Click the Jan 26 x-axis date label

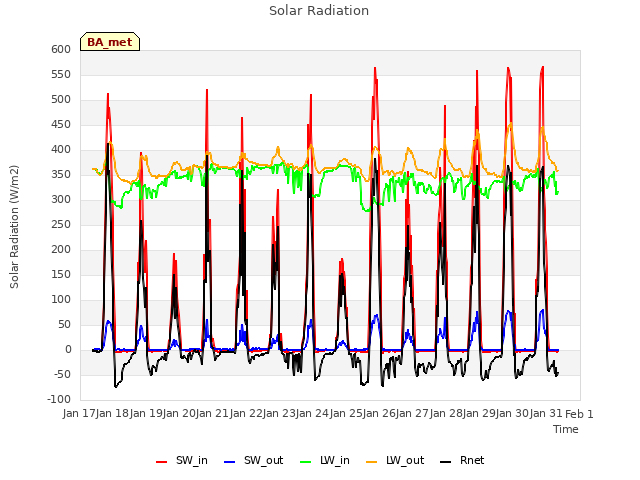(379, 413)
